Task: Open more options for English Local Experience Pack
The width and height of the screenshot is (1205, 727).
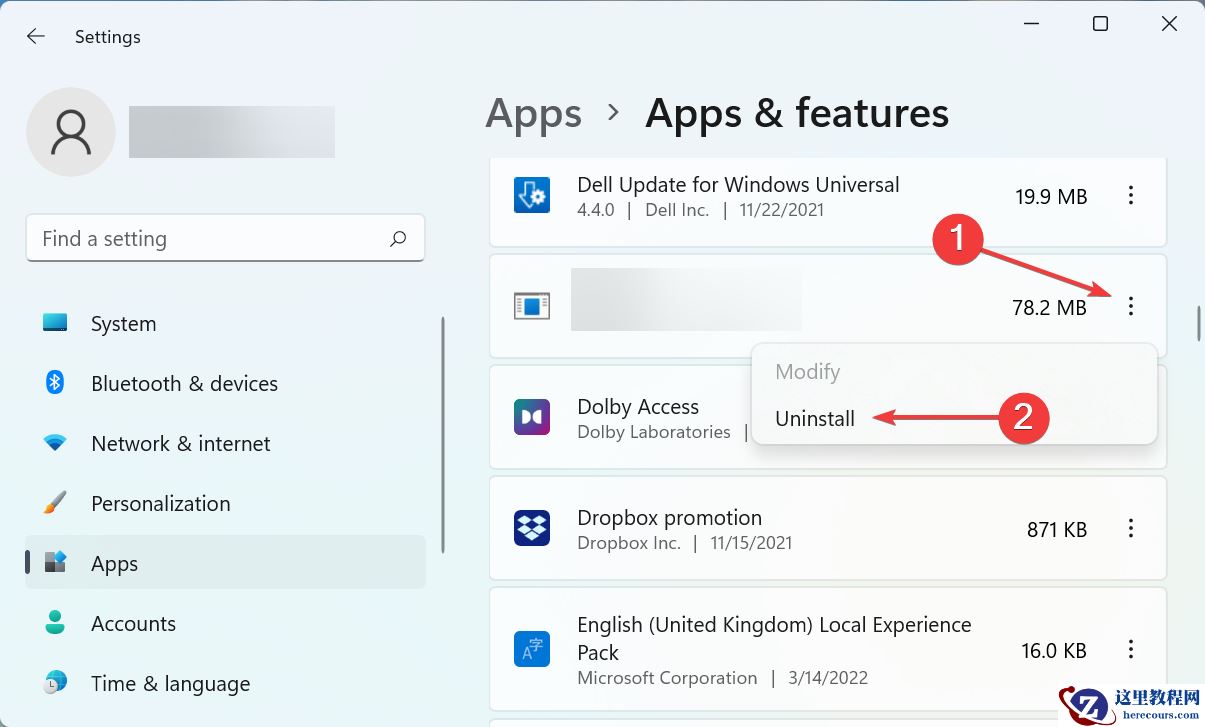Action: pos(1131,649)
